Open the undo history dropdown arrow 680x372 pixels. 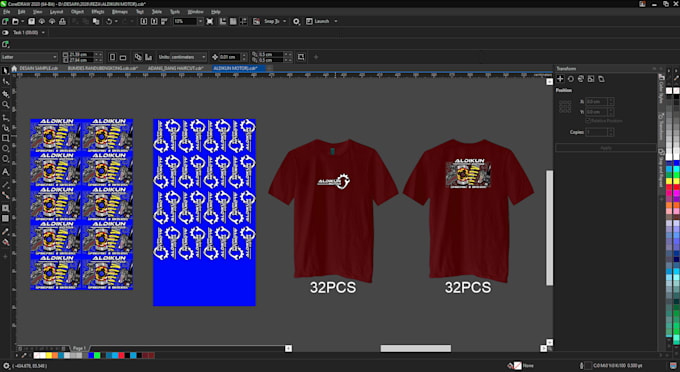(x=116, y=21)
